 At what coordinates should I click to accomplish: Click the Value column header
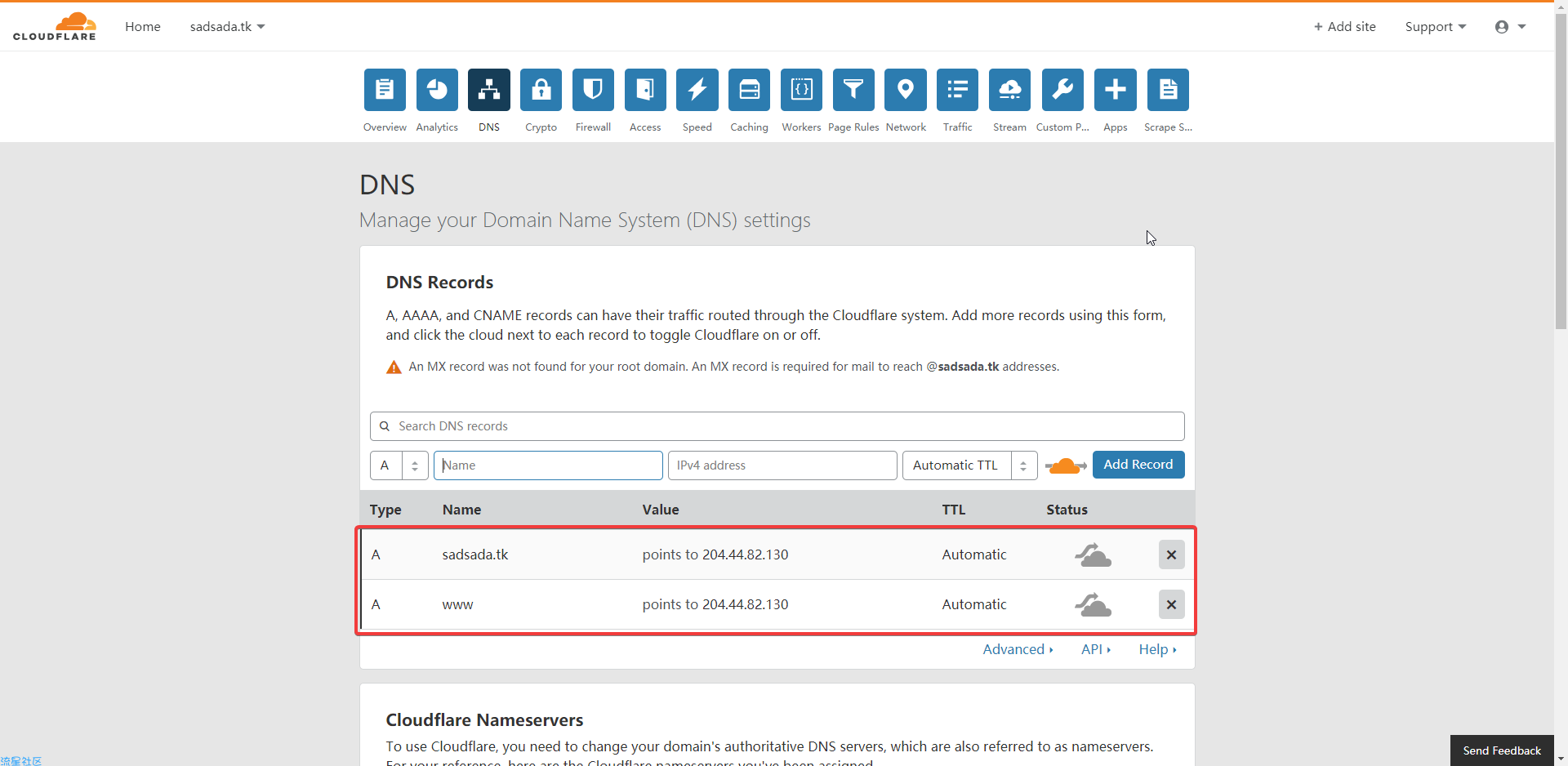point(661,510)
